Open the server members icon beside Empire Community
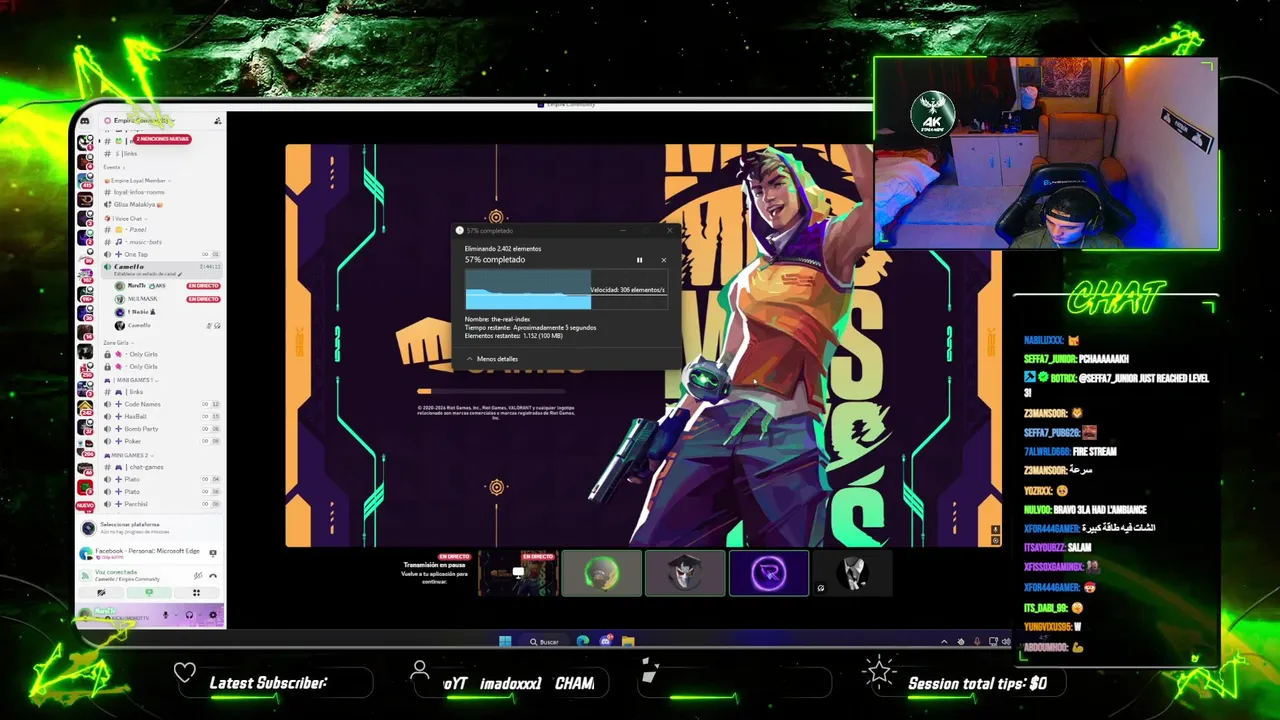This screenshot has width=1280, height=720. pyautogui.click(x=217, y=121)
